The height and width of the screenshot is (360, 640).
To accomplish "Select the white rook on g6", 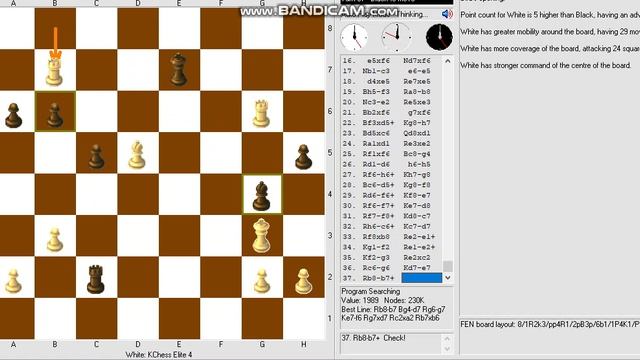I will coord(261,113).
